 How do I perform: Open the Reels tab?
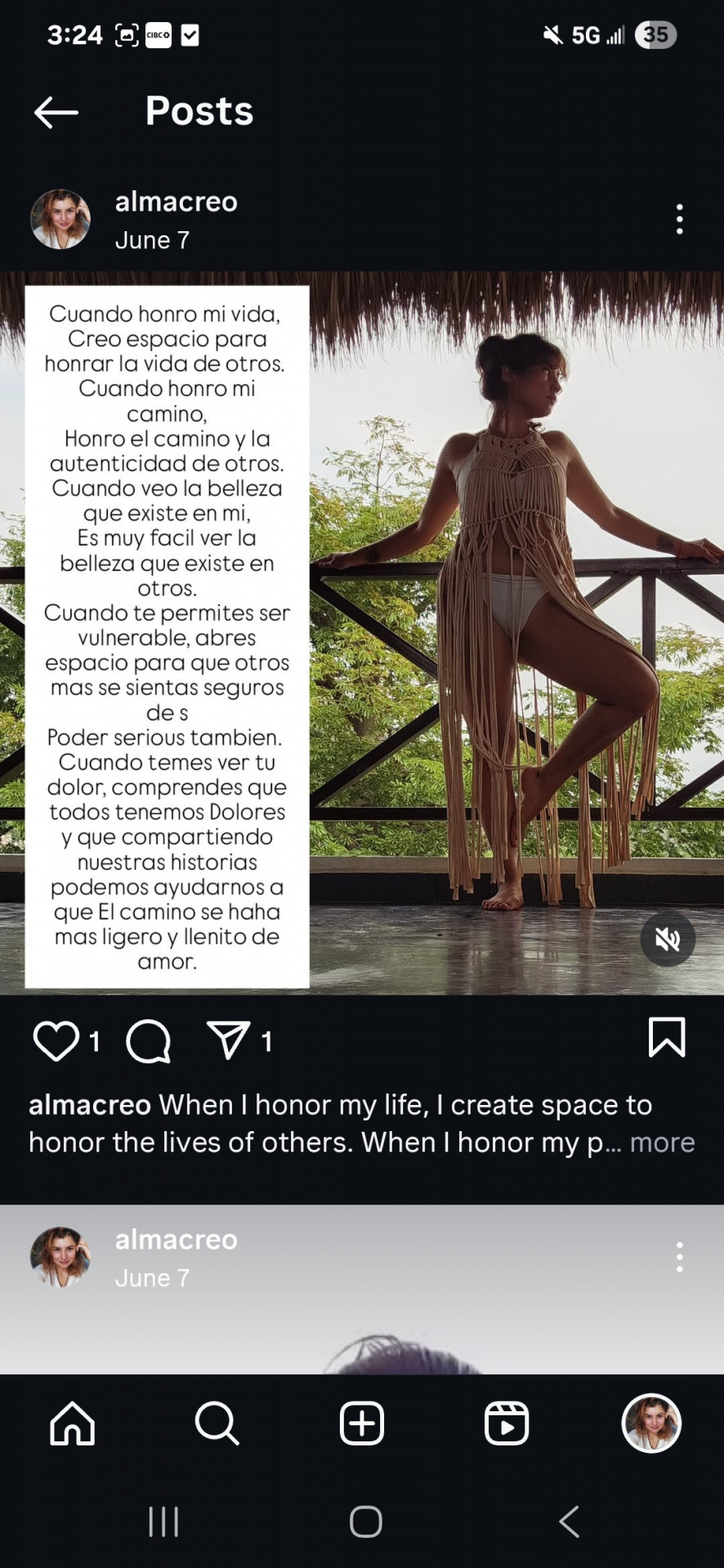tap(507, 1423)
